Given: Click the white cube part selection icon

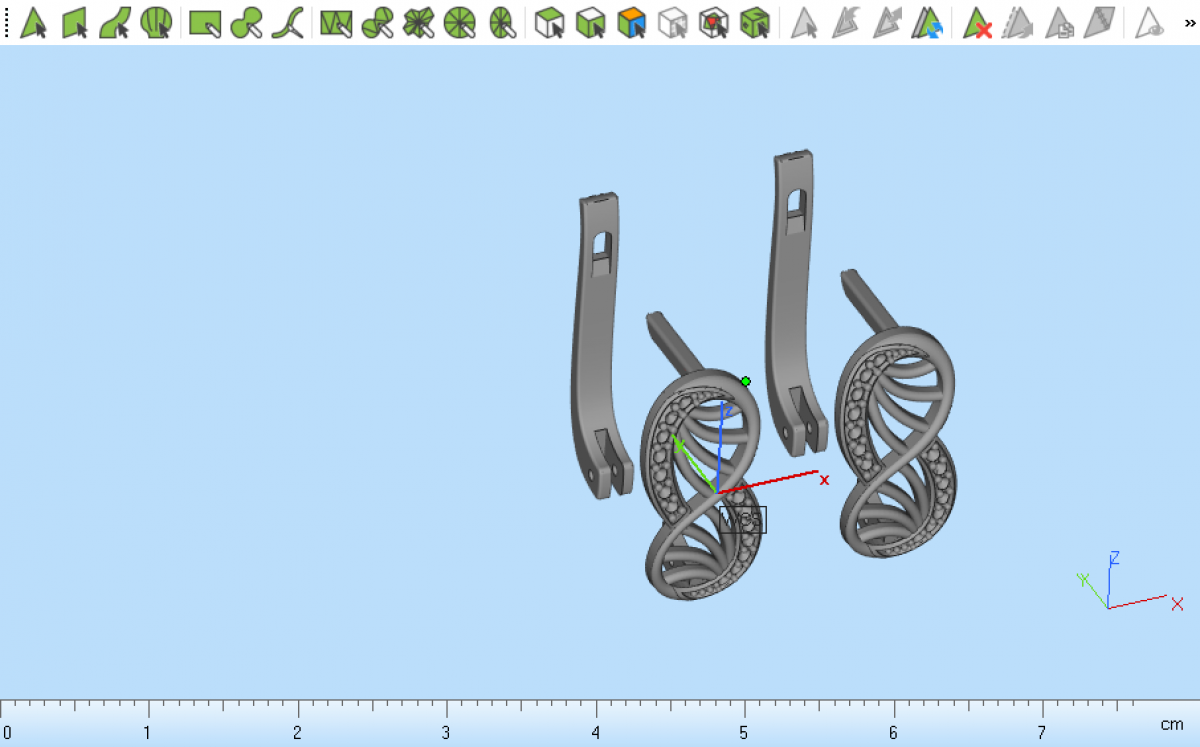Looking at the screenshot, I should pyautogui.click(x=549, y=22).
